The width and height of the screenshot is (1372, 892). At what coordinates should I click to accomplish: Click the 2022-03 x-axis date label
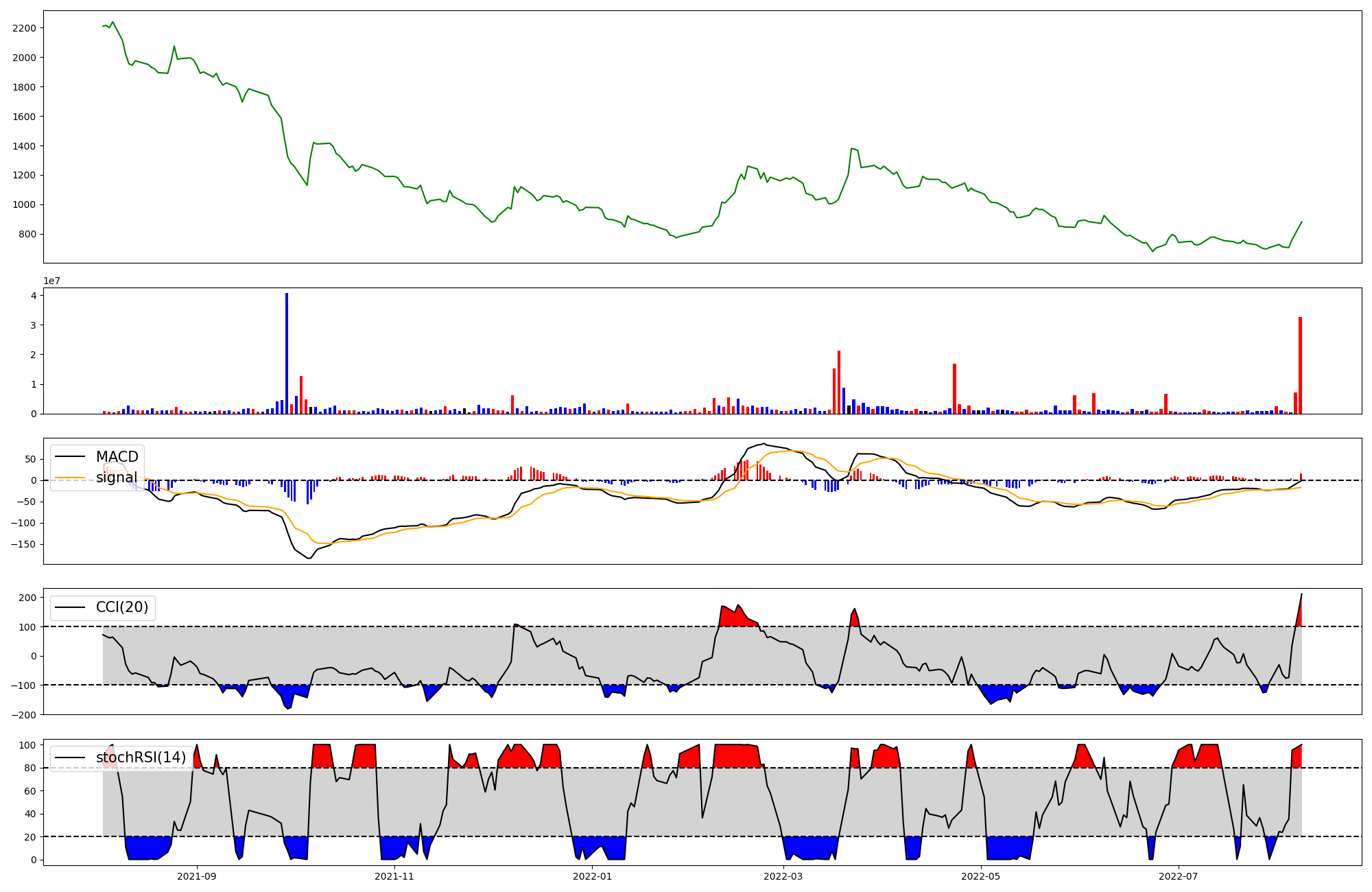point(783,876)
